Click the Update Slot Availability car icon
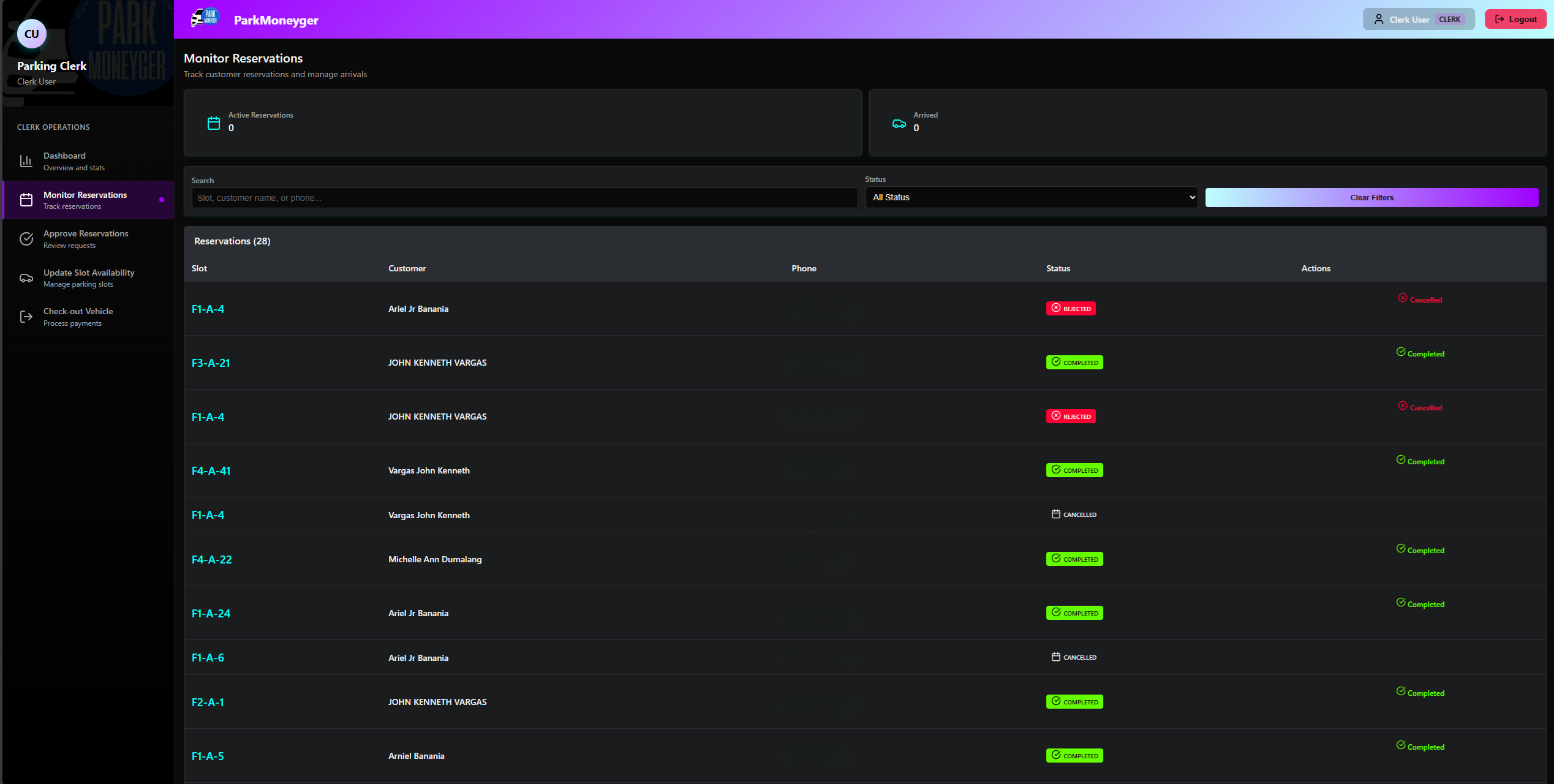The width and height of the screenshot is (1554, 784). click(x=26, y=278)
